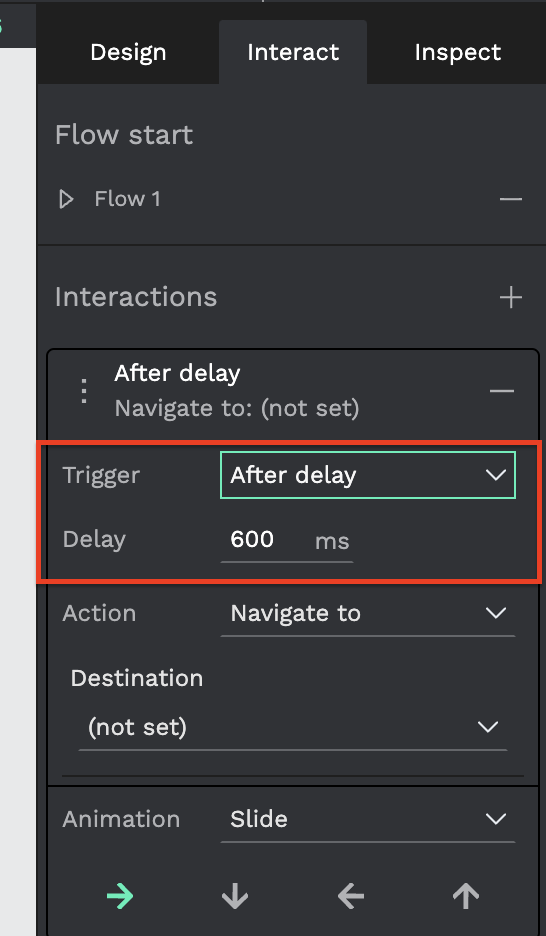Open the three-dot interaction drag handle
This screenshot has width=546, height=936.
point(84,391)
